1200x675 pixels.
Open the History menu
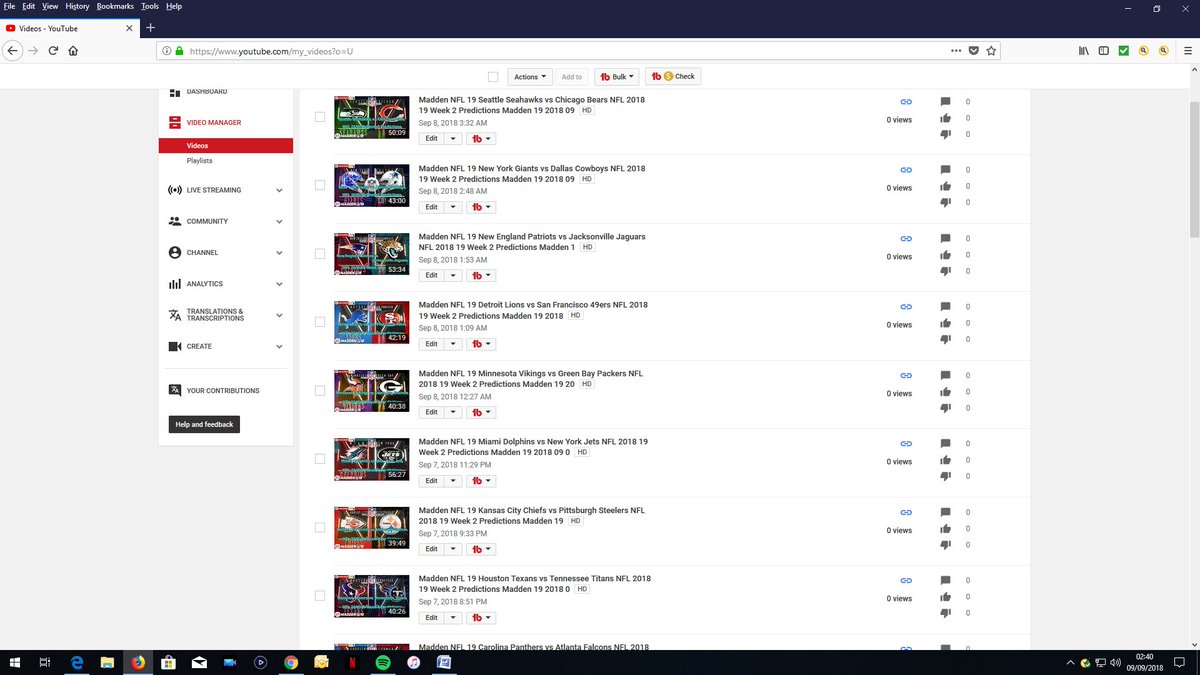(77, 6)
